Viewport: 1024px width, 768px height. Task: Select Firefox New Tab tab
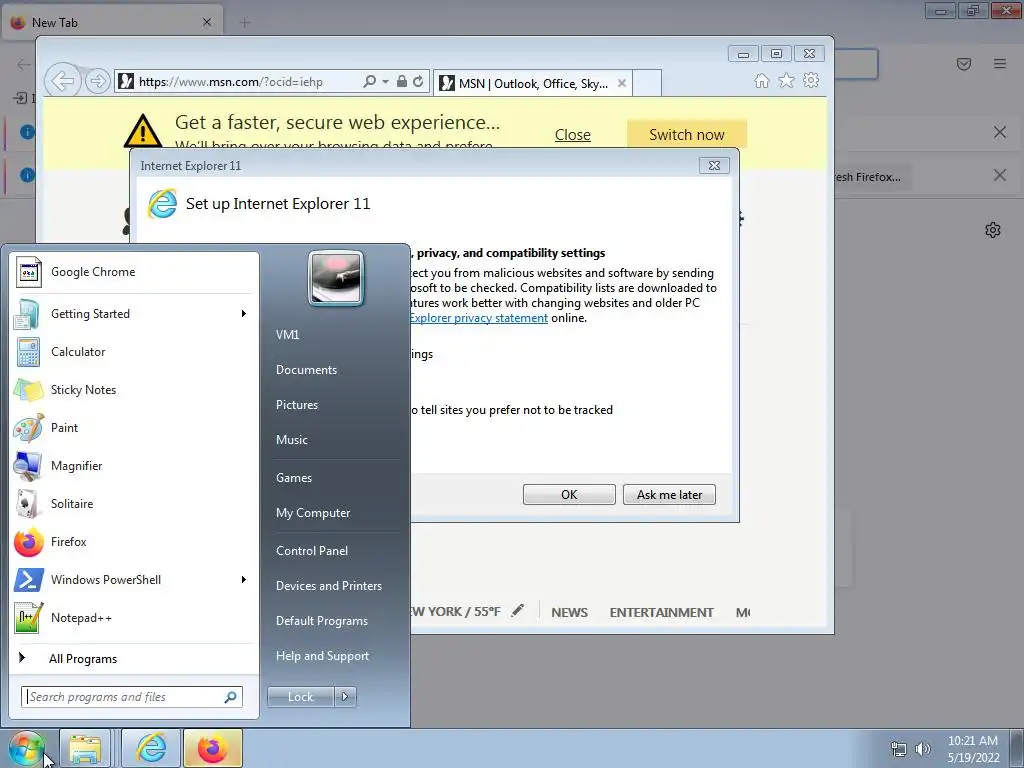pyautogui.click(x=112, y=23)
